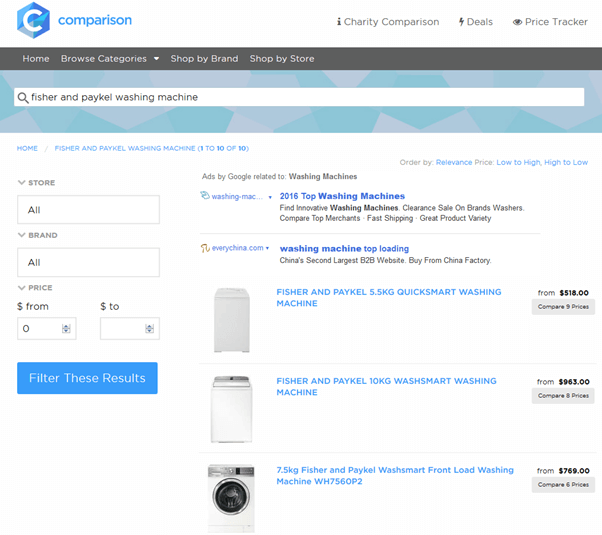
Task: Sort price Low to High
Action: tap(519, 162)
